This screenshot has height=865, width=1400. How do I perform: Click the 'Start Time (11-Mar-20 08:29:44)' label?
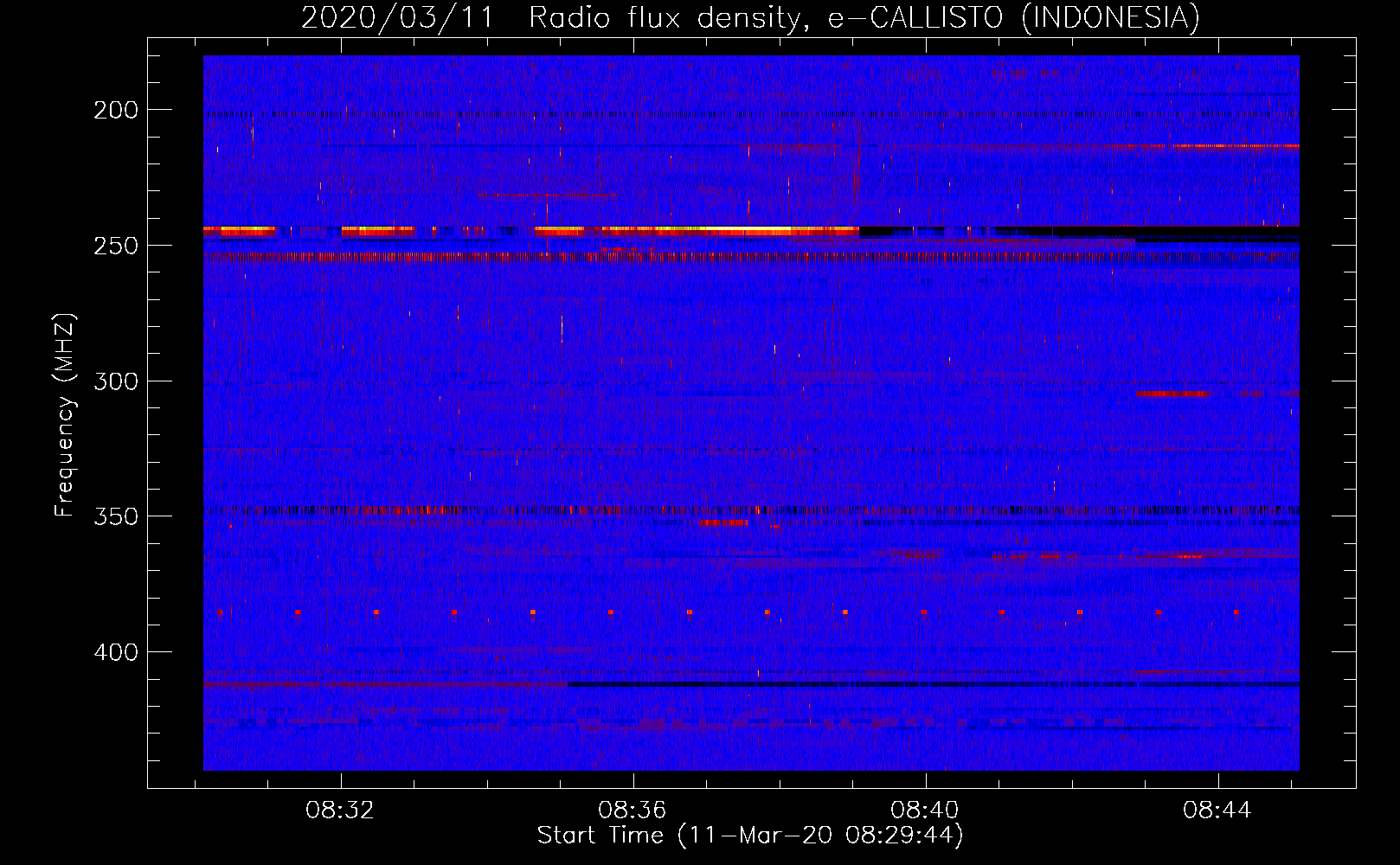[x=750, y=836]
